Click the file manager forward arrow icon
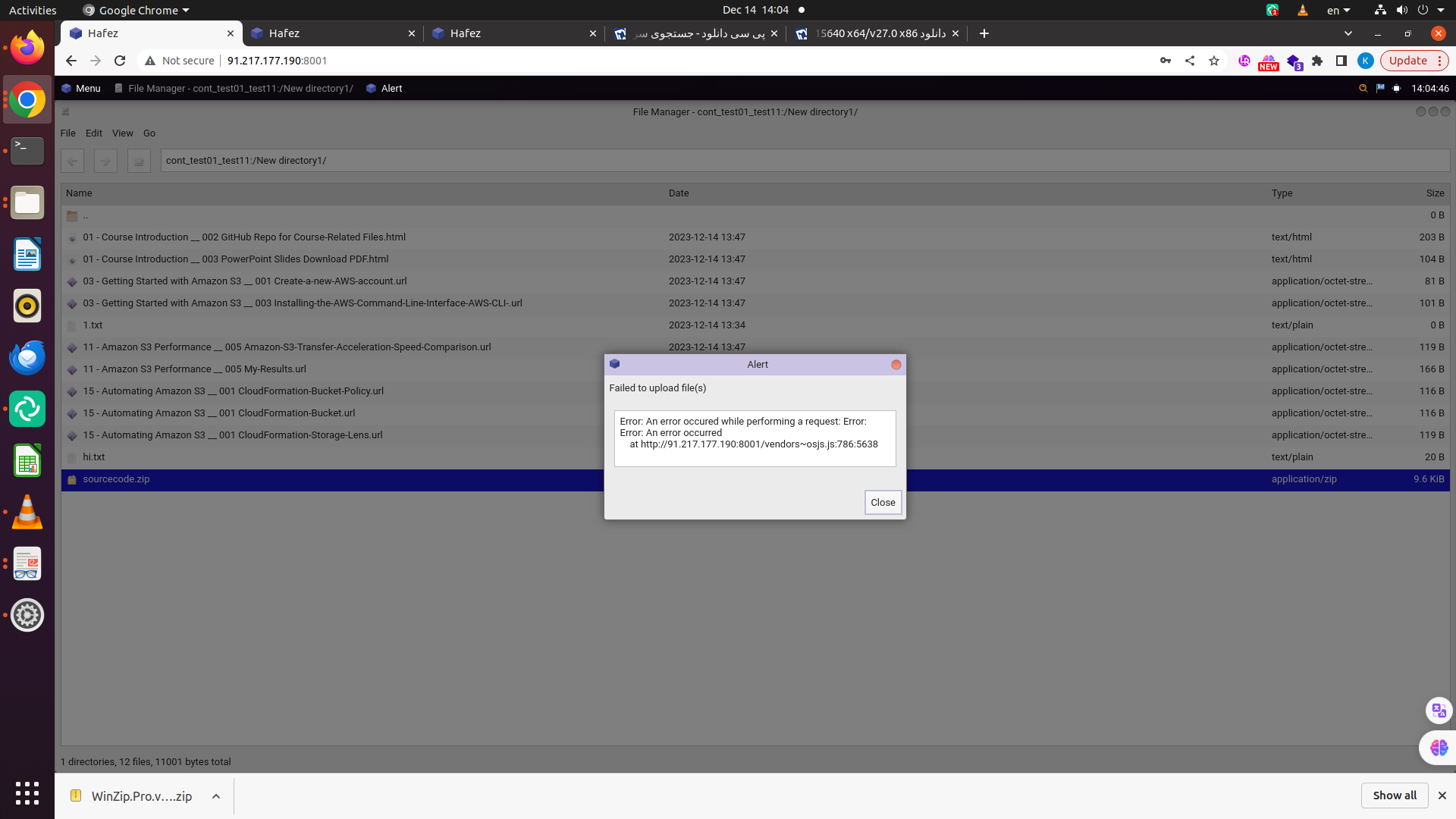1456x819 pixels. (105, 161)
